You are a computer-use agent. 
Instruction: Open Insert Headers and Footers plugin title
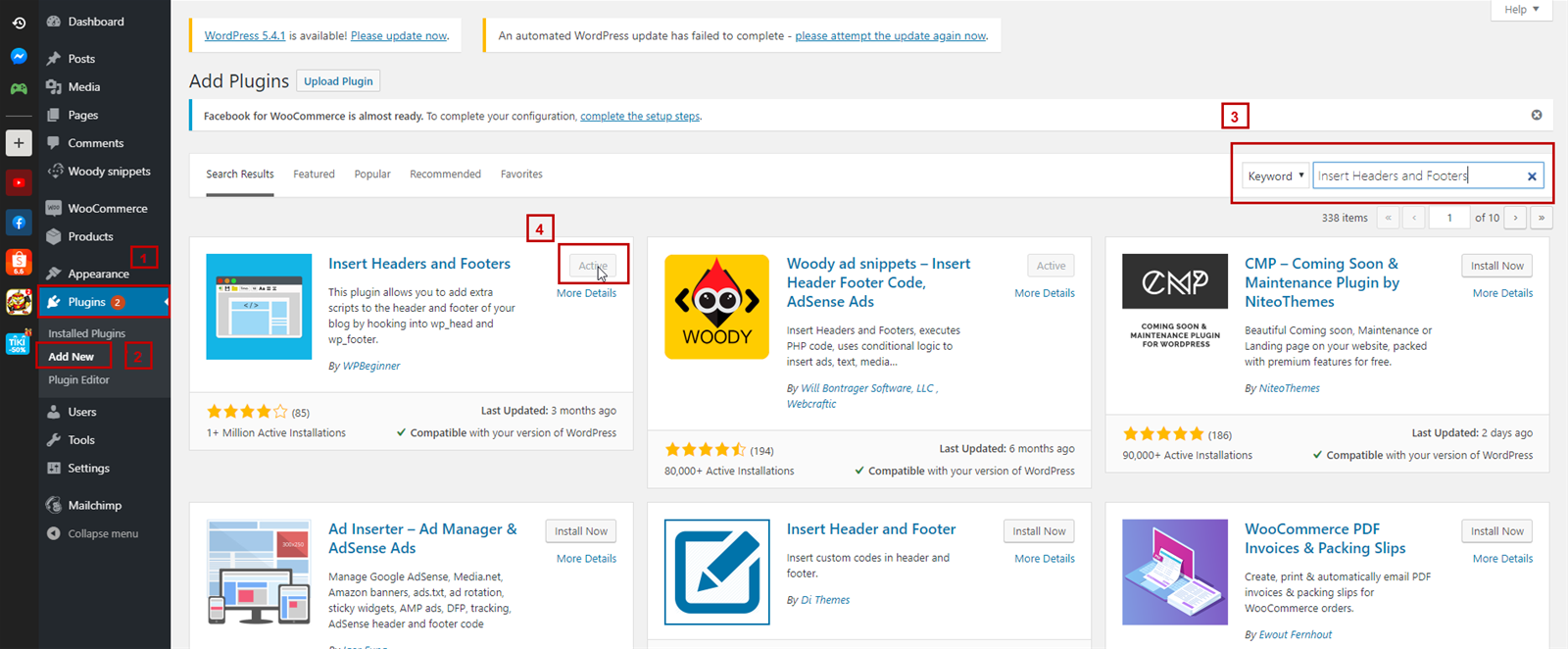click(x=419, y=264)
